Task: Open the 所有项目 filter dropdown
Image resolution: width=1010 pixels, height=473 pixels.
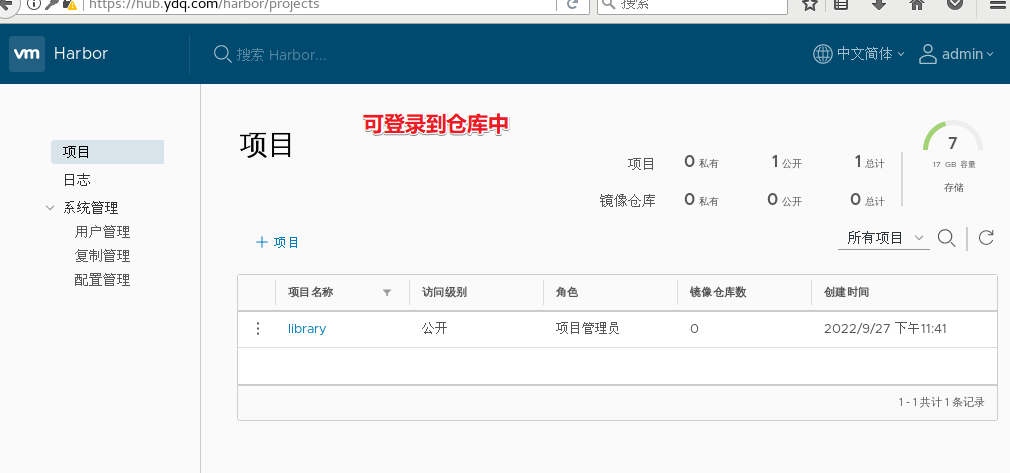Action: tap(884, 238)
